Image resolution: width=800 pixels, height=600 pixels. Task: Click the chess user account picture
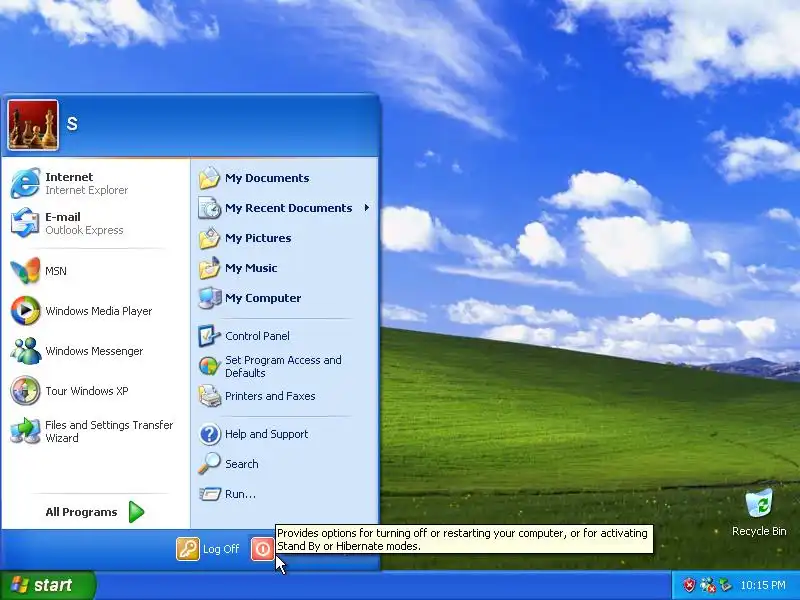[33, 125]
